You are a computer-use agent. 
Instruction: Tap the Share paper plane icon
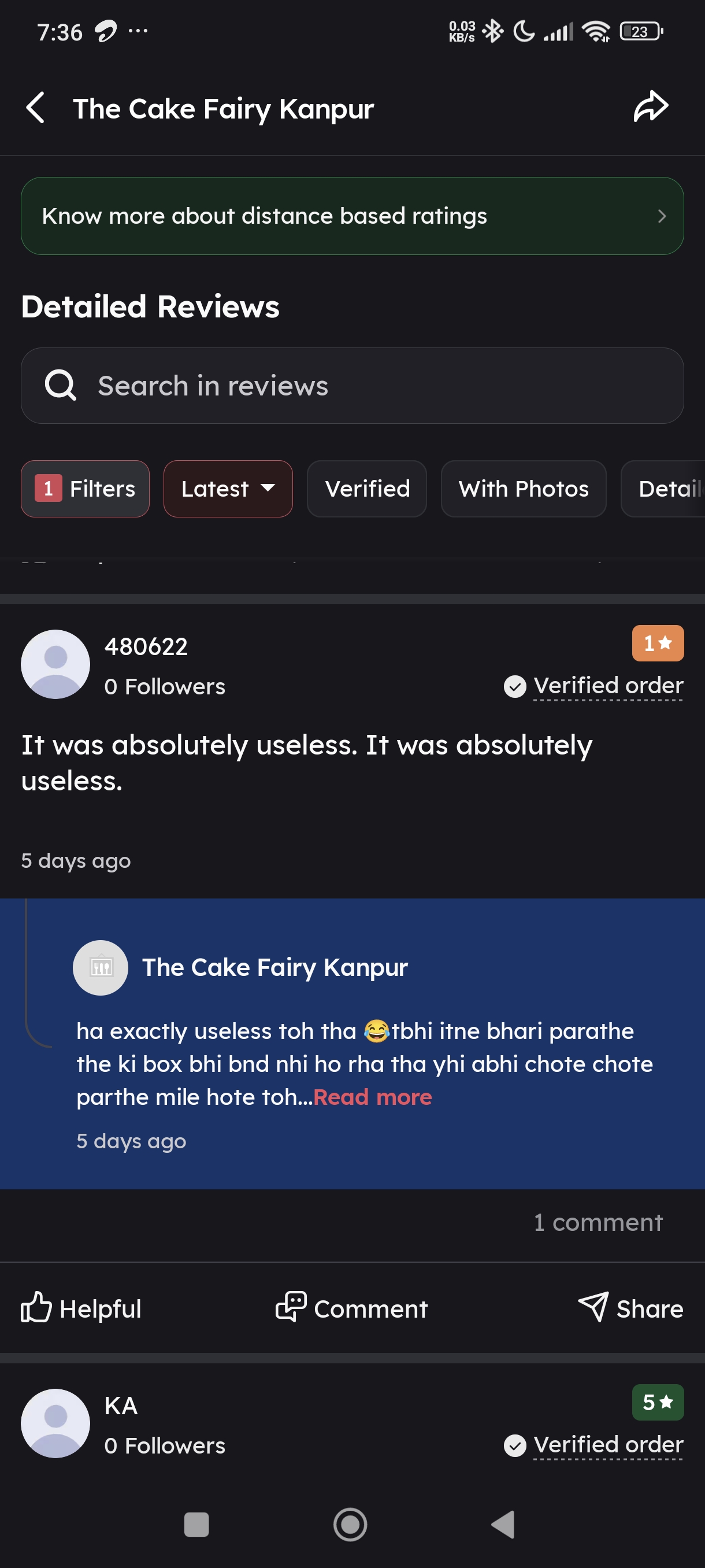tap(593, 1306)
